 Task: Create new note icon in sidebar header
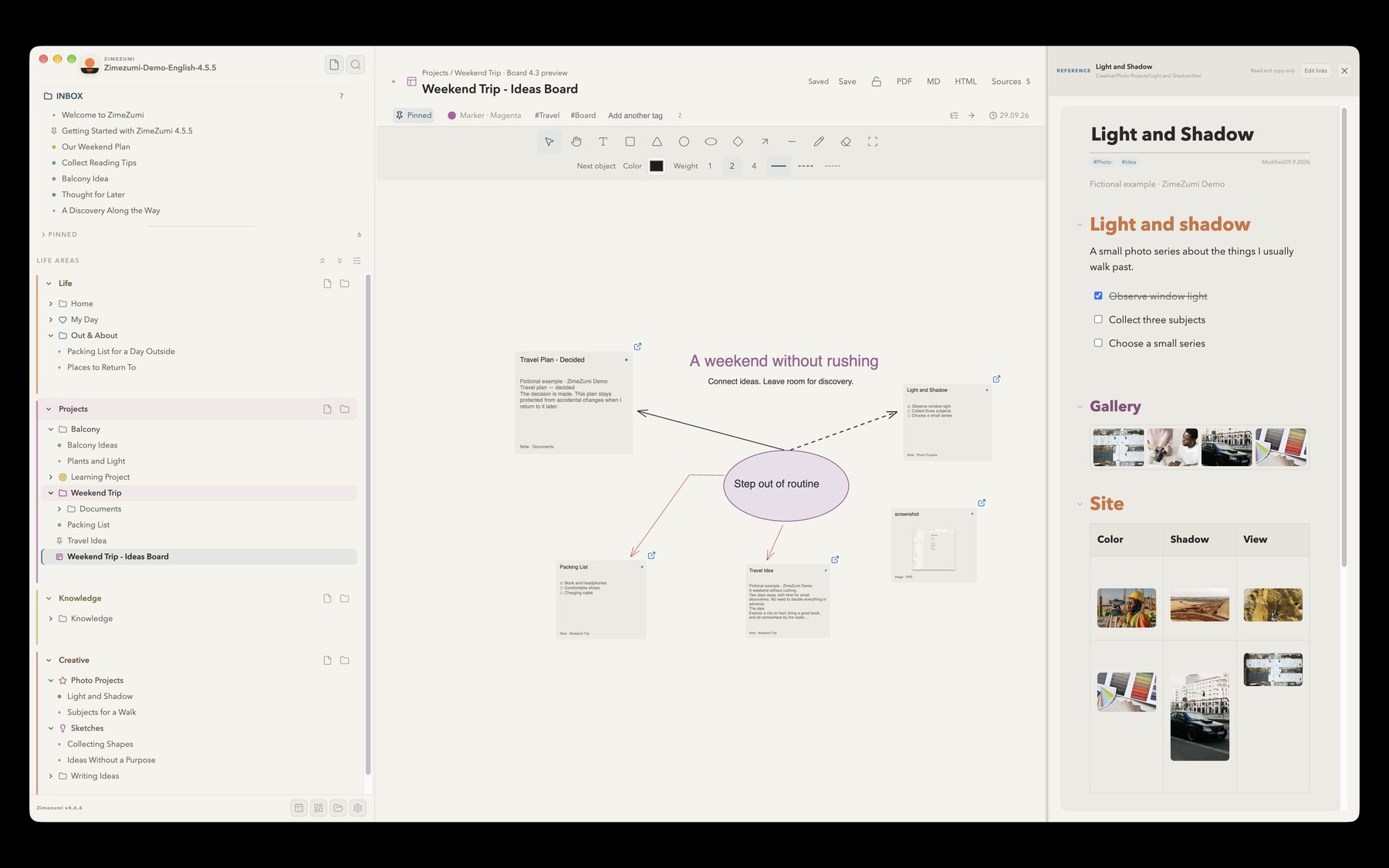334,65
